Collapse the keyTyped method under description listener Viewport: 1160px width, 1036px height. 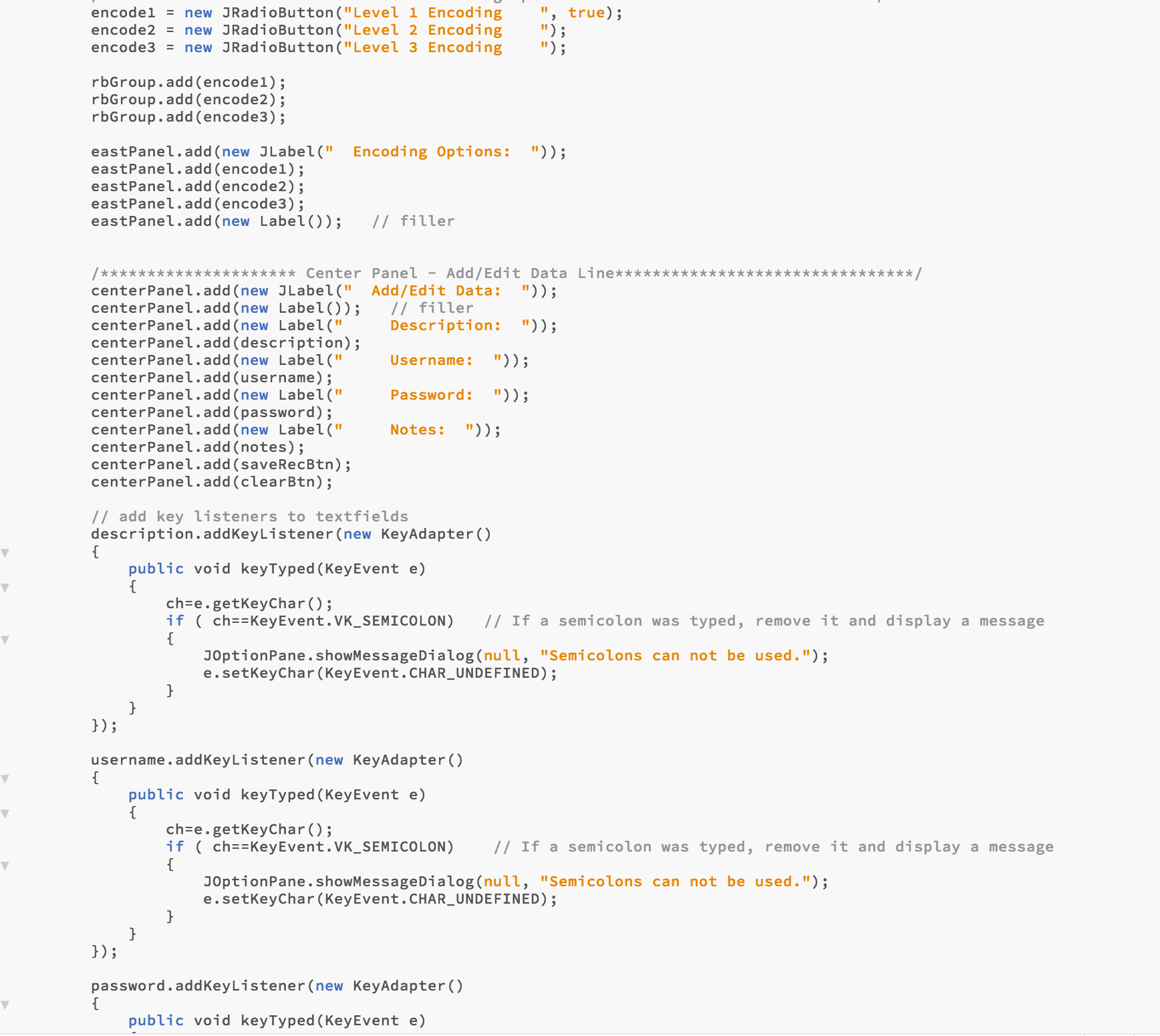[5, 588]
